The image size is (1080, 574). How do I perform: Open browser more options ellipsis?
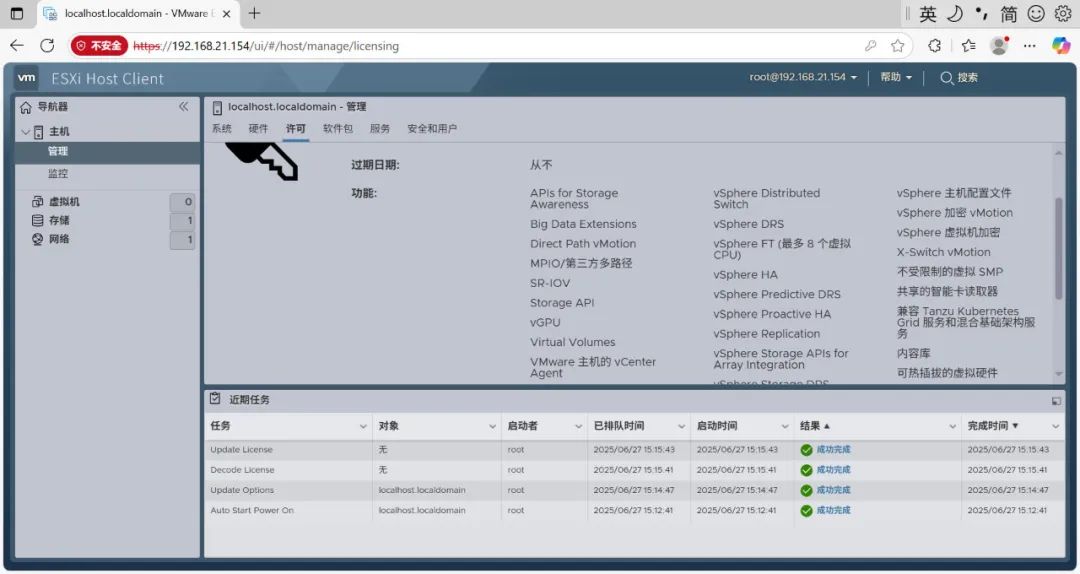point(1030,45)
